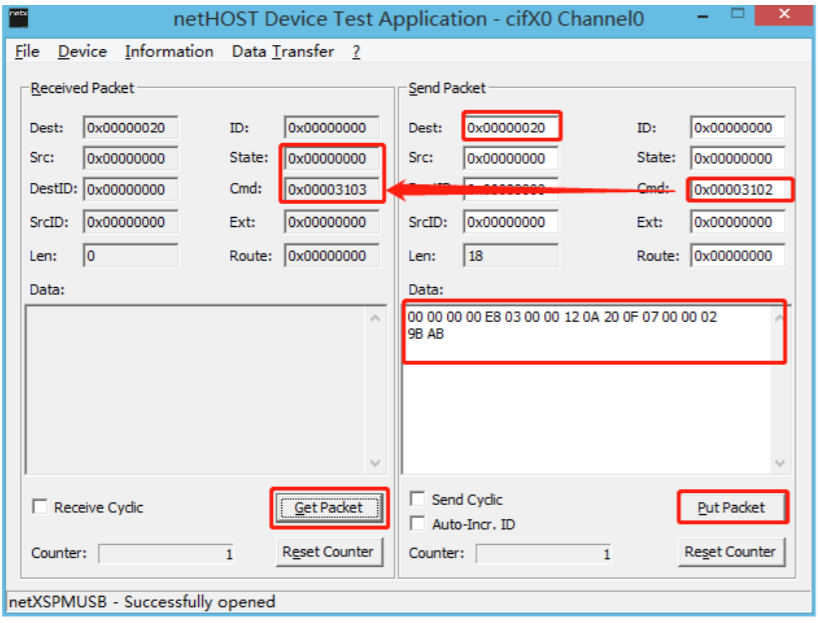Click Send Data scrollbar up arrow

pos(780,318)
